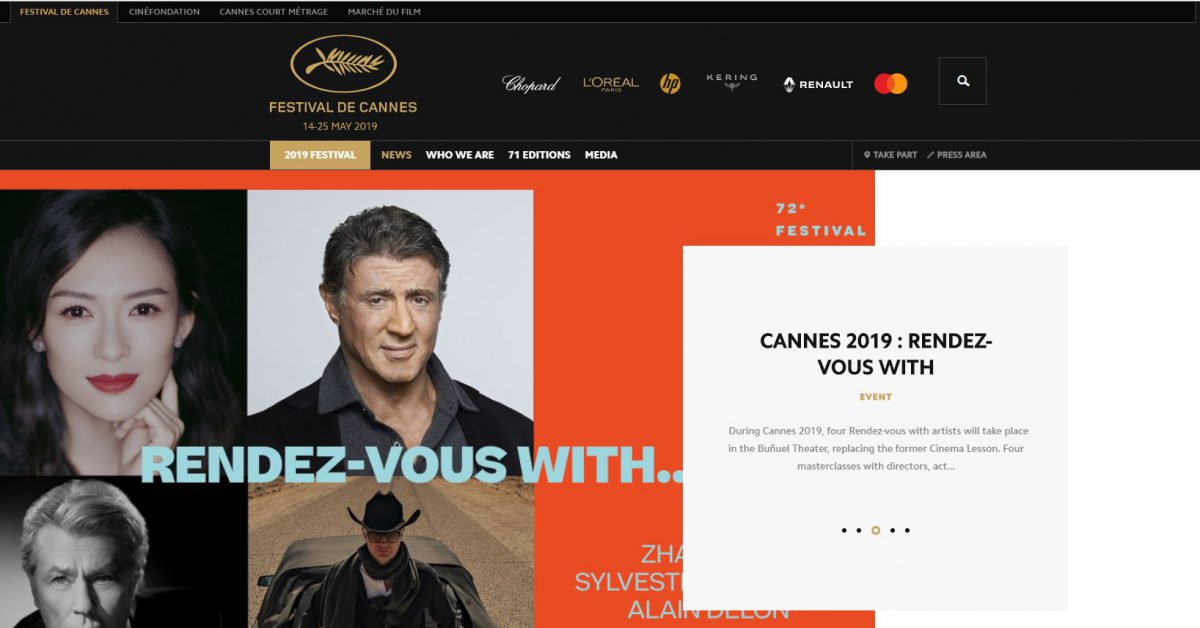Click the Mastercard sponsor logo
Screen dimensions: 1200x628
pyautogui.click(x=891, y=84)
